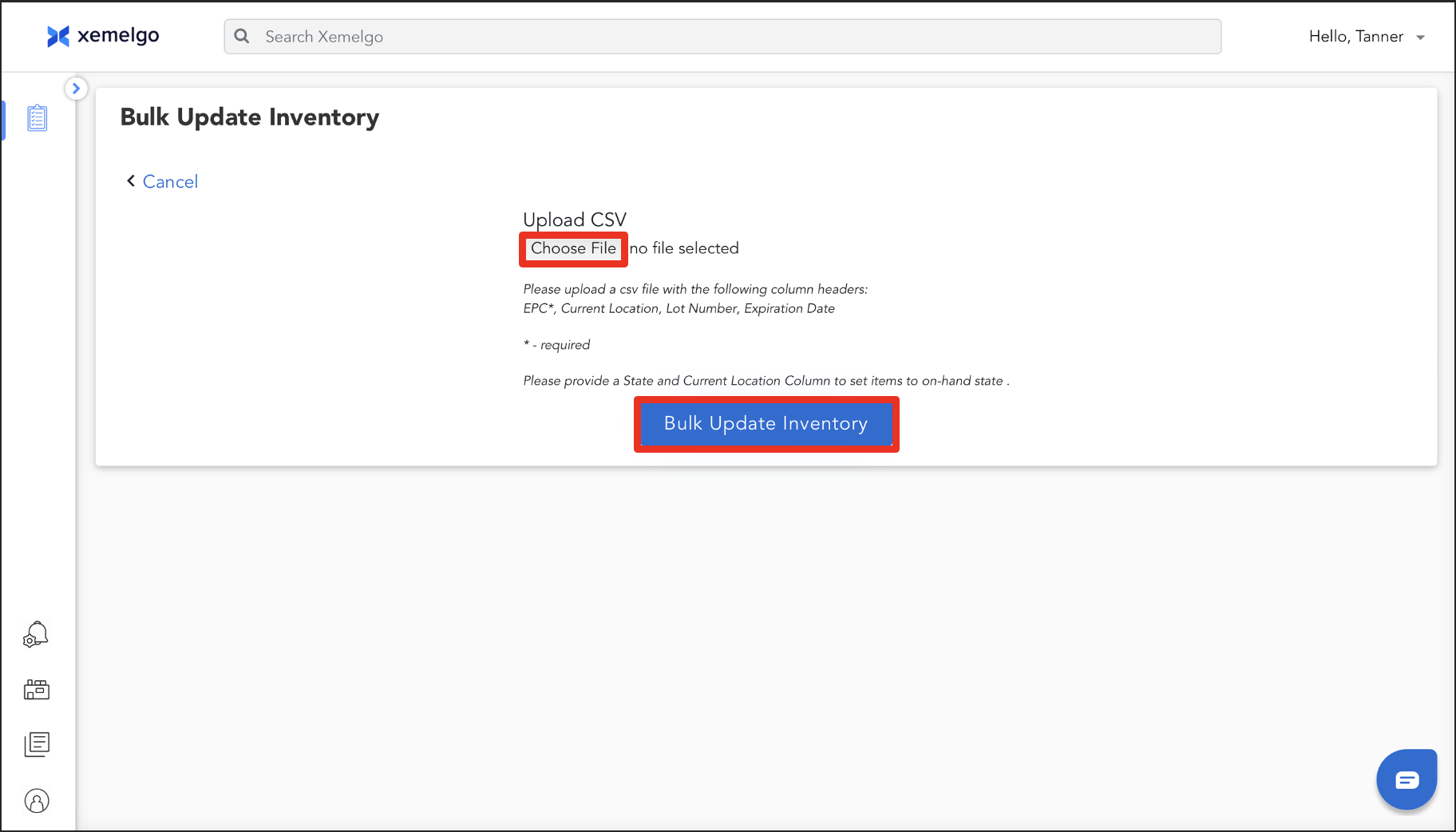Click the '* - required' note

(x=556, y=345)
